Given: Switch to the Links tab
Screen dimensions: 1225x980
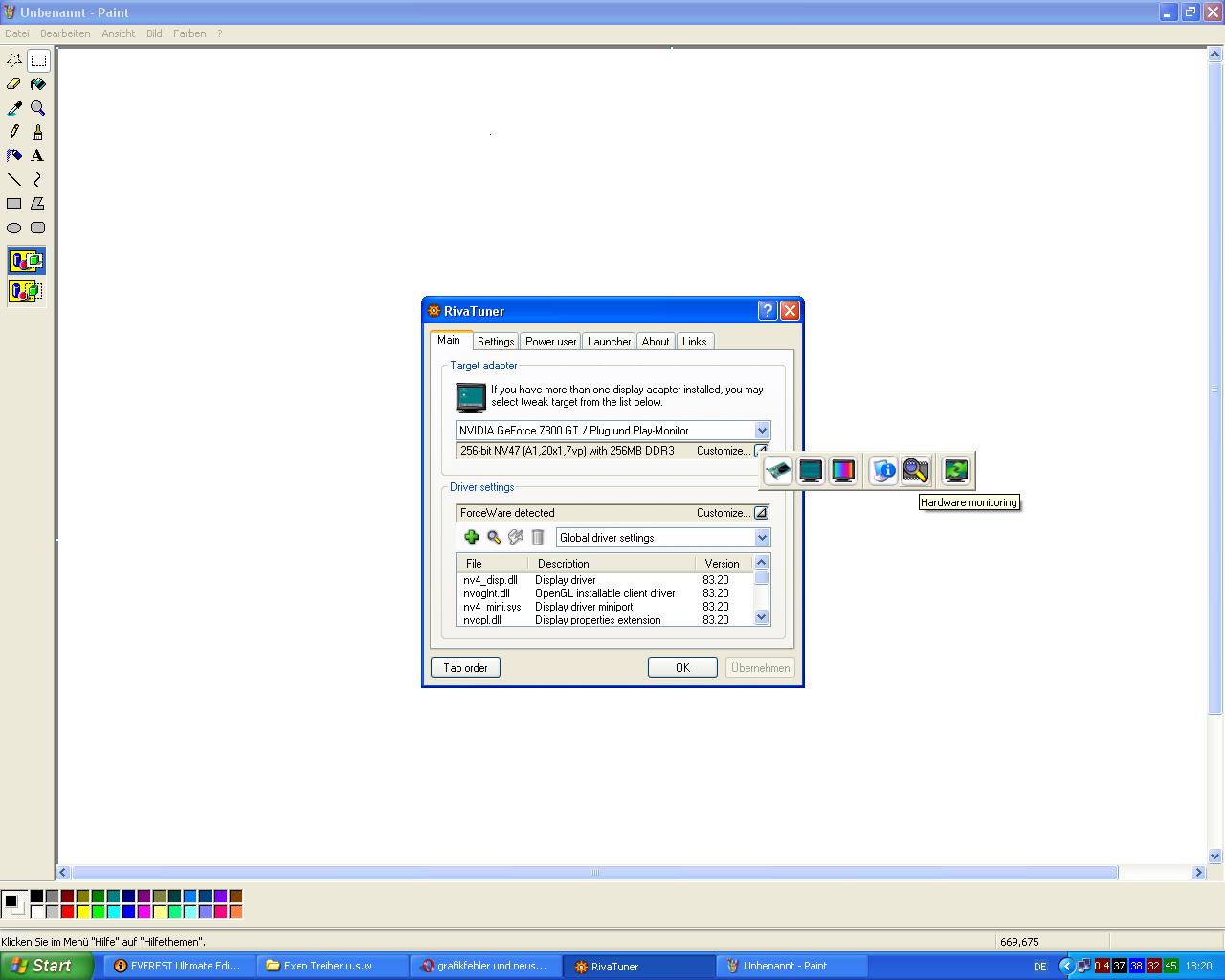Looking at the screenshot, I should click(x=695, y=342).
